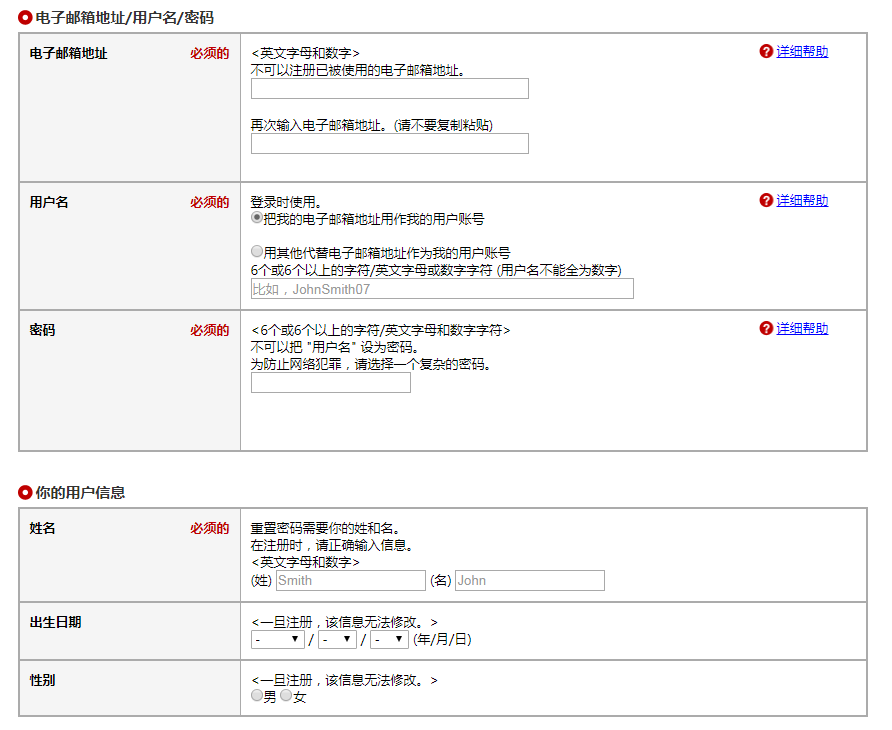Open 详细帮助 link for 密码
This screenshot has width=892, height=730.
[x=802, y=329]
